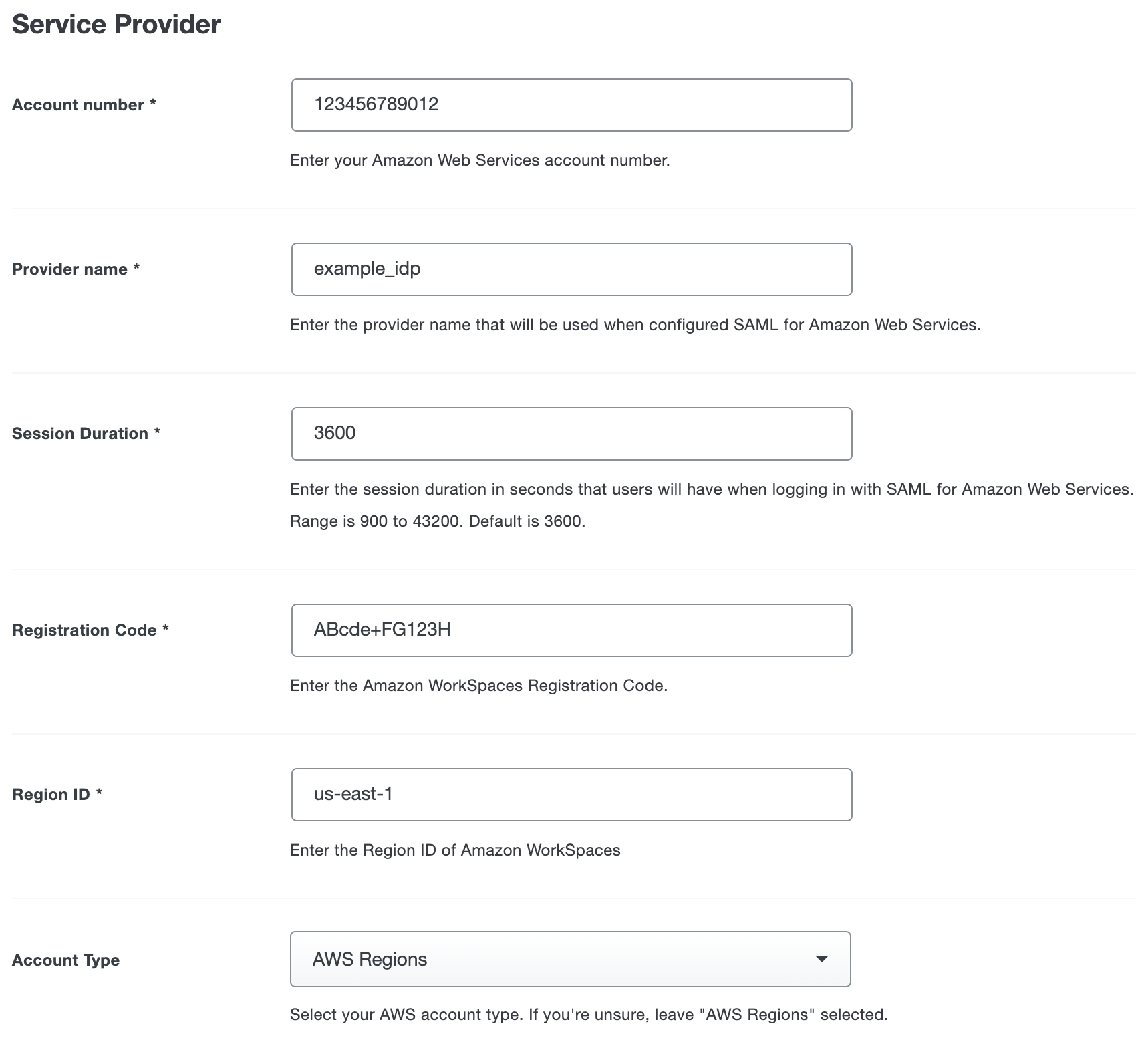Click the example_idp text in Provider name
Image resolution: width=1148 pixels, height=1040 pixels.
[367, 269]
